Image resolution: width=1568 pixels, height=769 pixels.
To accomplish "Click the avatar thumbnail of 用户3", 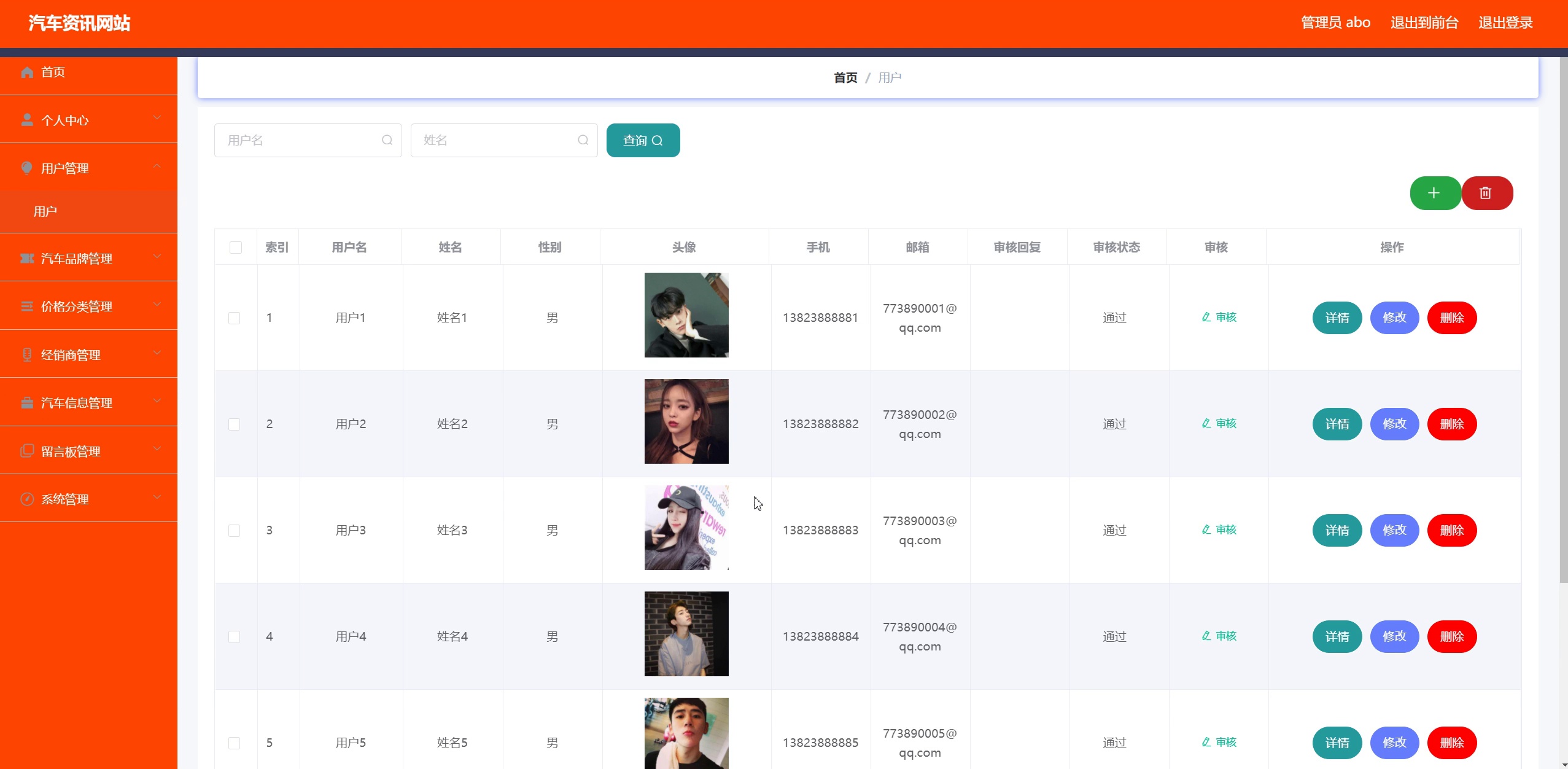I will (x=686, y=528).
